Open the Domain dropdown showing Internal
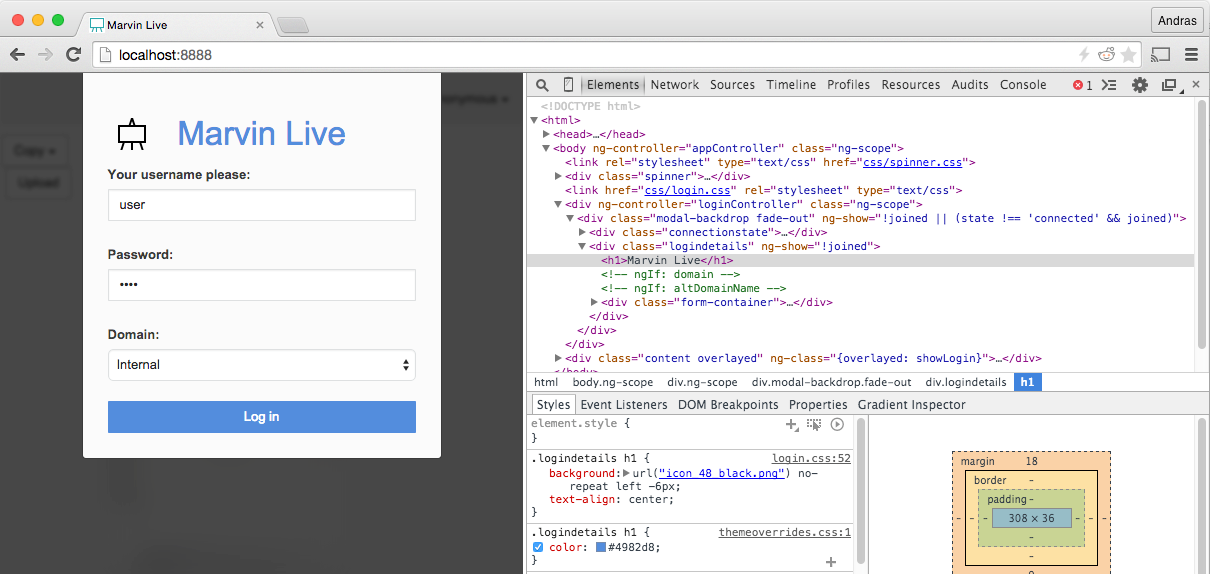Screen dimensions: 1210x574 (261, 365)
